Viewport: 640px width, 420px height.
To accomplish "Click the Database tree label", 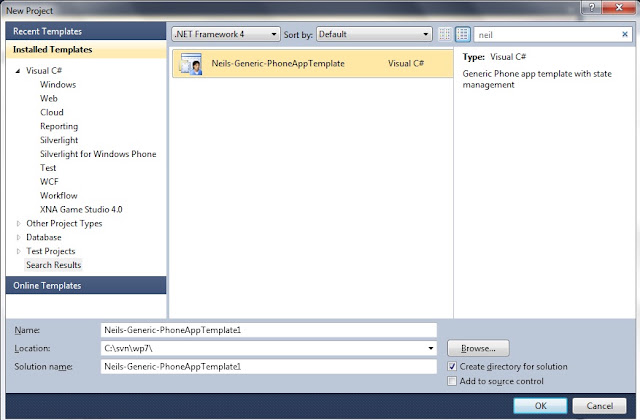I will (x=44, y=237).
